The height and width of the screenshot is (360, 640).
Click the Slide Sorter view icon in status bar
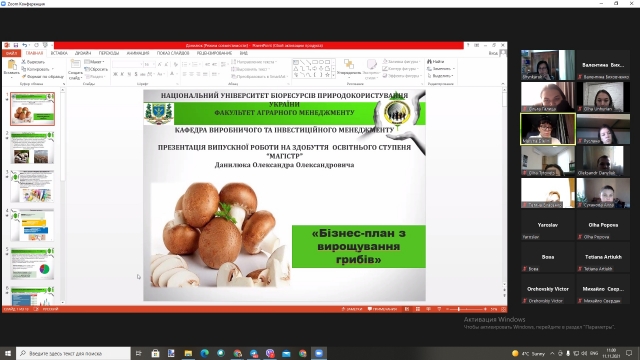pos(418,309)
